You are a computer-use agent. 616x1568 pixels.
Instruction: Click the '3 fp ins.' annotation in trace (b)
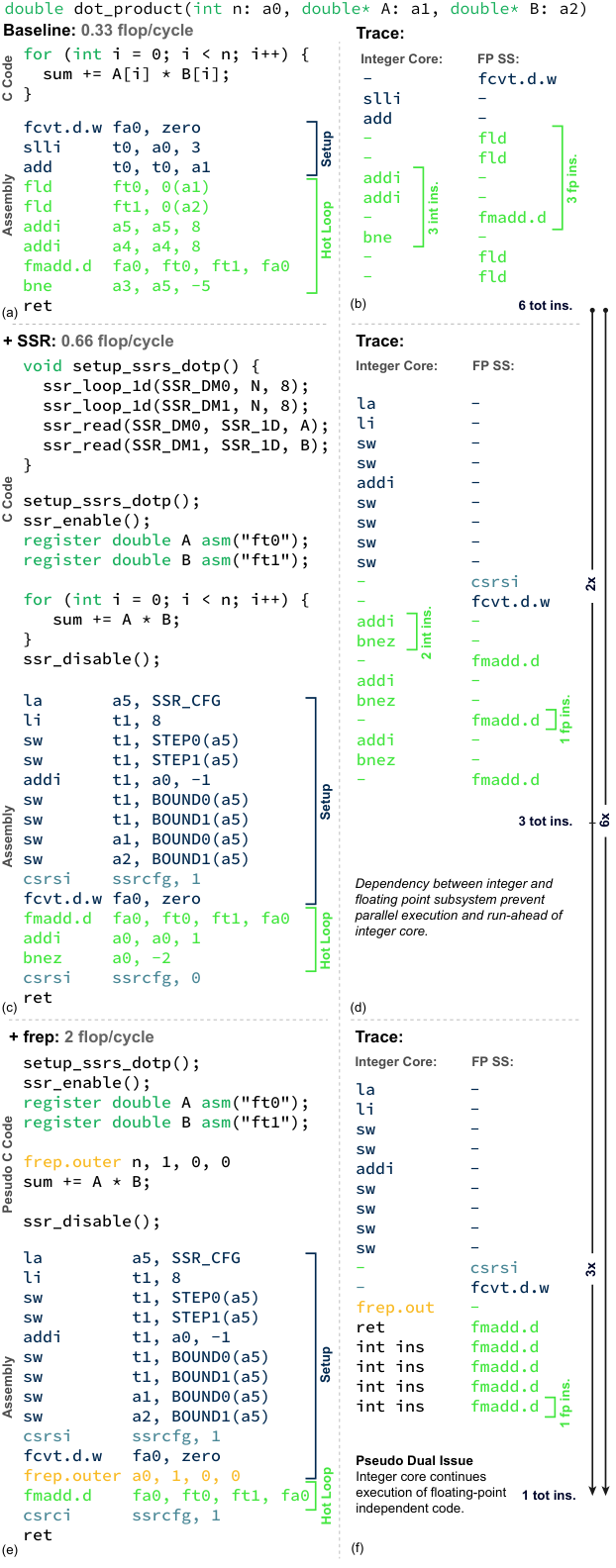[x=571, y=178]
